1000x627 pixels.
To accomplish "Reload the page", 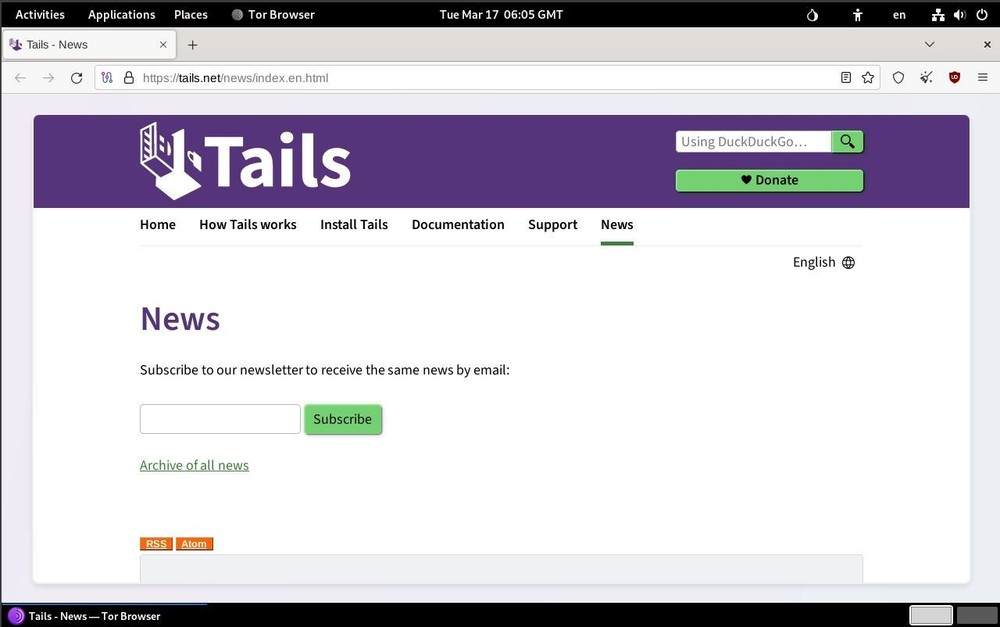I will pos(76,77).
